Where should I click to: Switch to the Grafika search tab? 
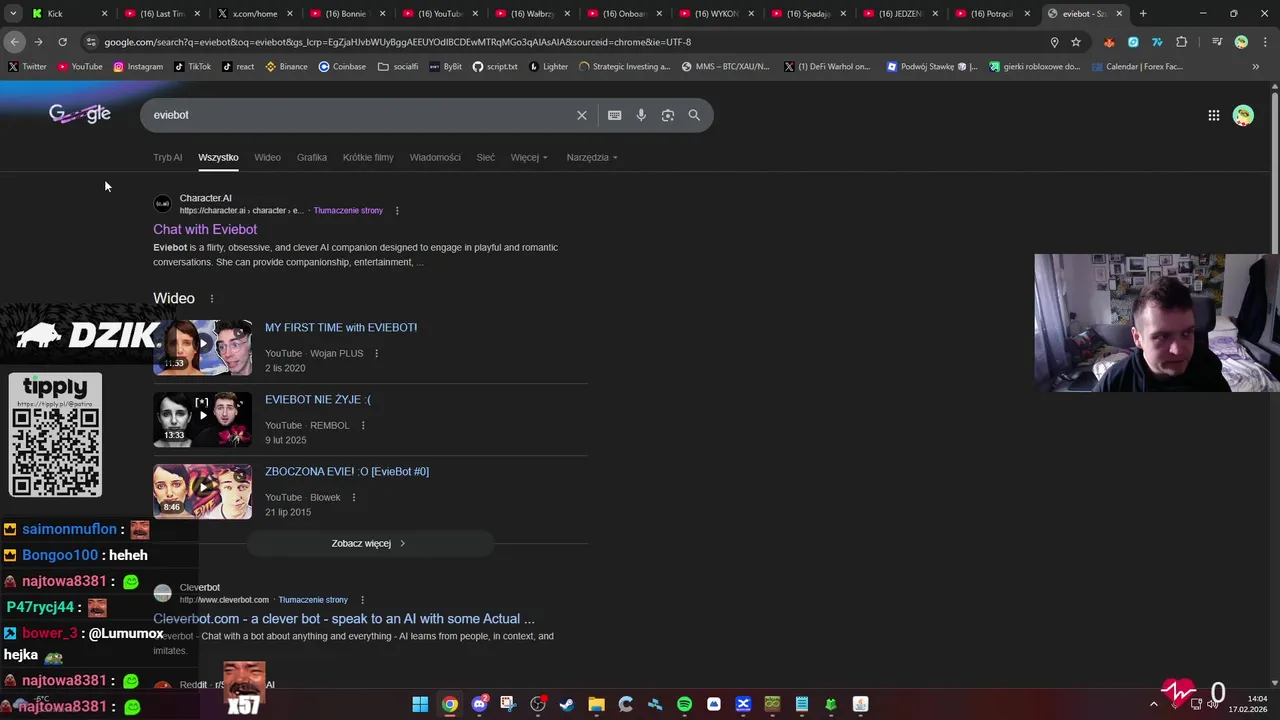click(x=312, y=157)
